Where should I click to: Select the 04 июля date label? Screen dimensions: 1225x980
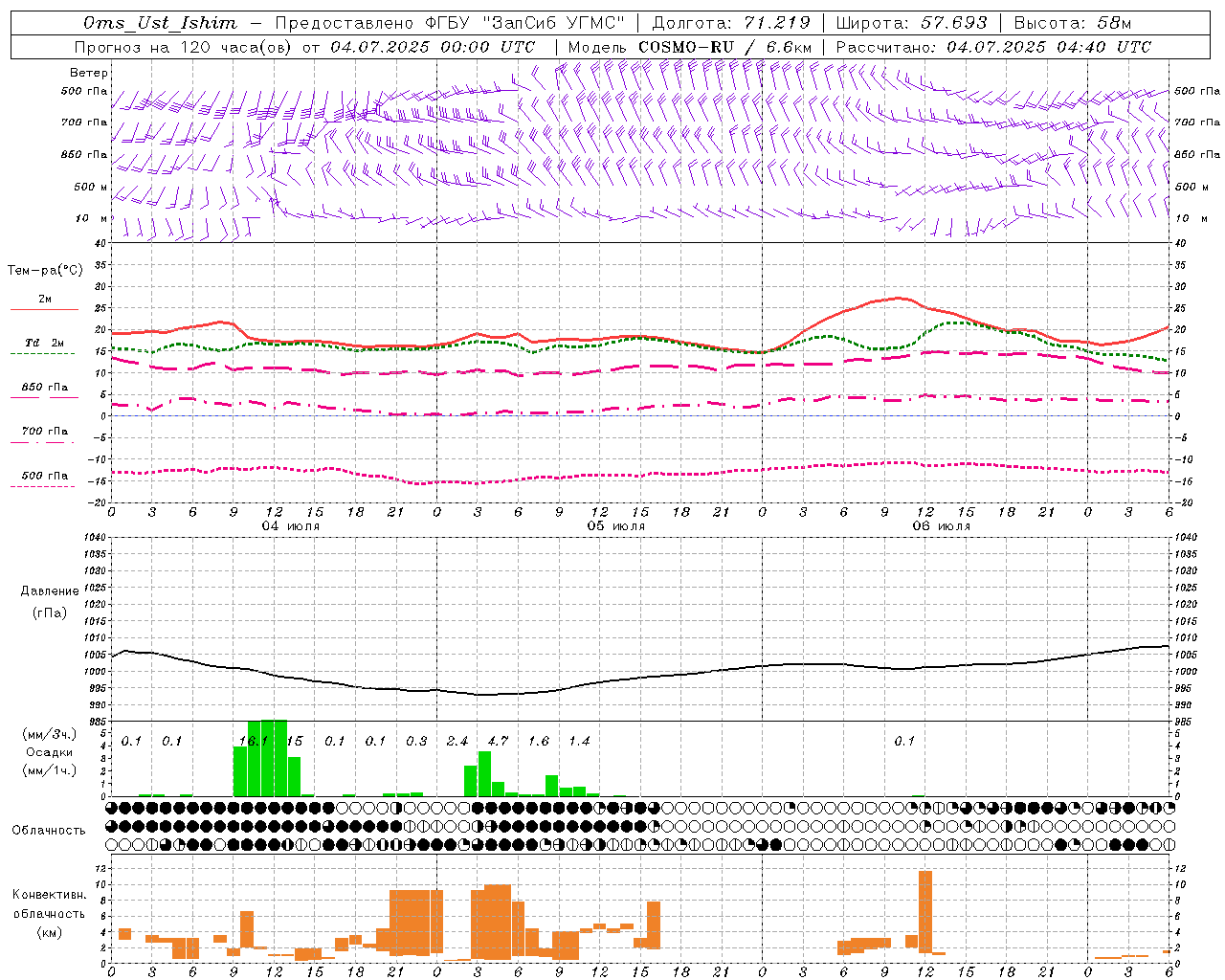click(x=291, y=526)
